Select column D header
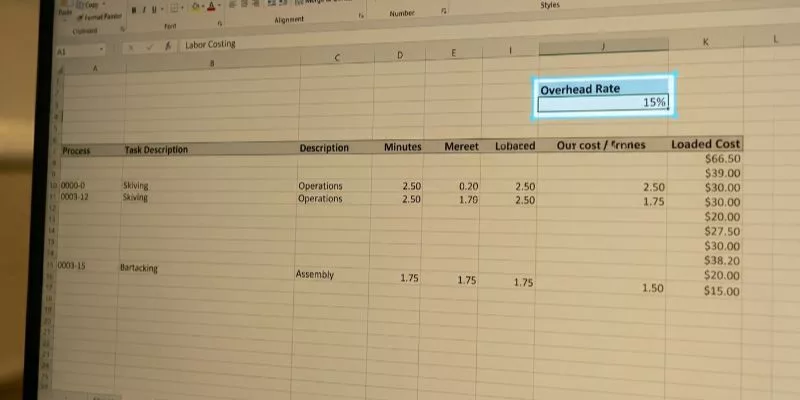 point(400,55)
